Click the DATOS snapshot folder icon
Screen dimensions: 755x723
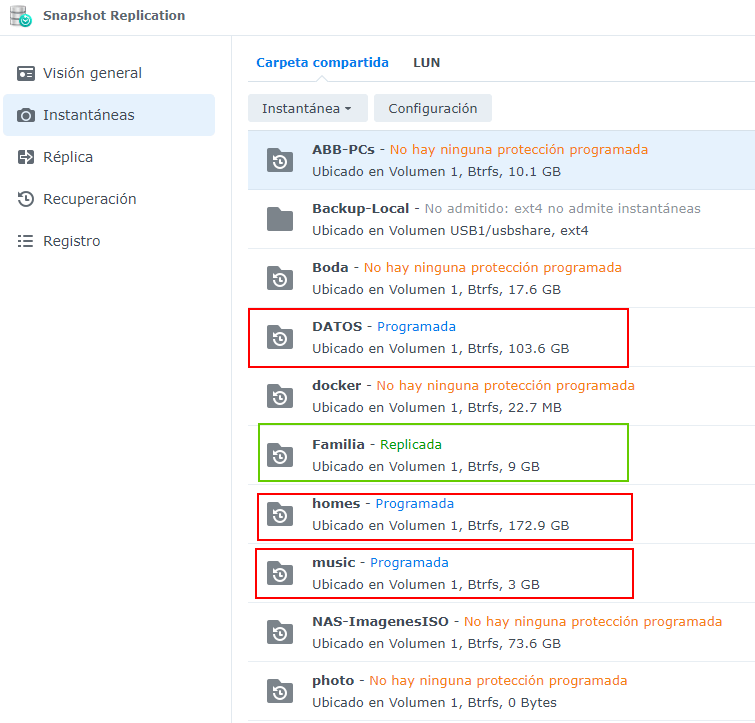(280, 338)
